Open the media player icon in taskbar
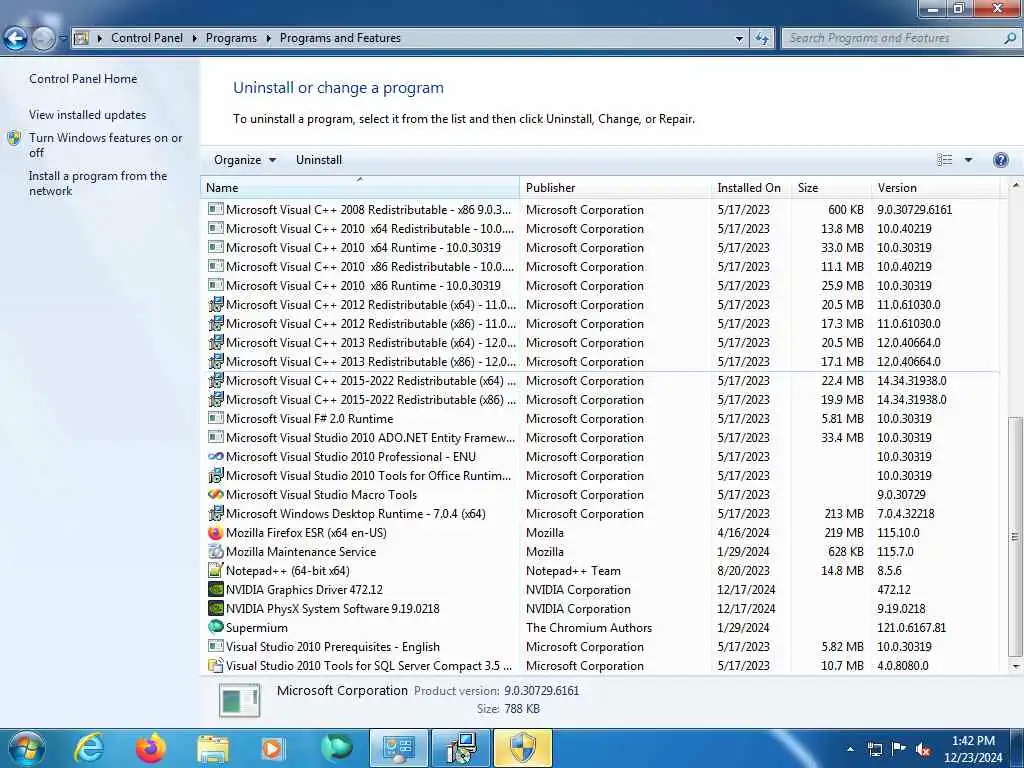The width and height of the screenshot is (1024, 768). coord(272,748)
